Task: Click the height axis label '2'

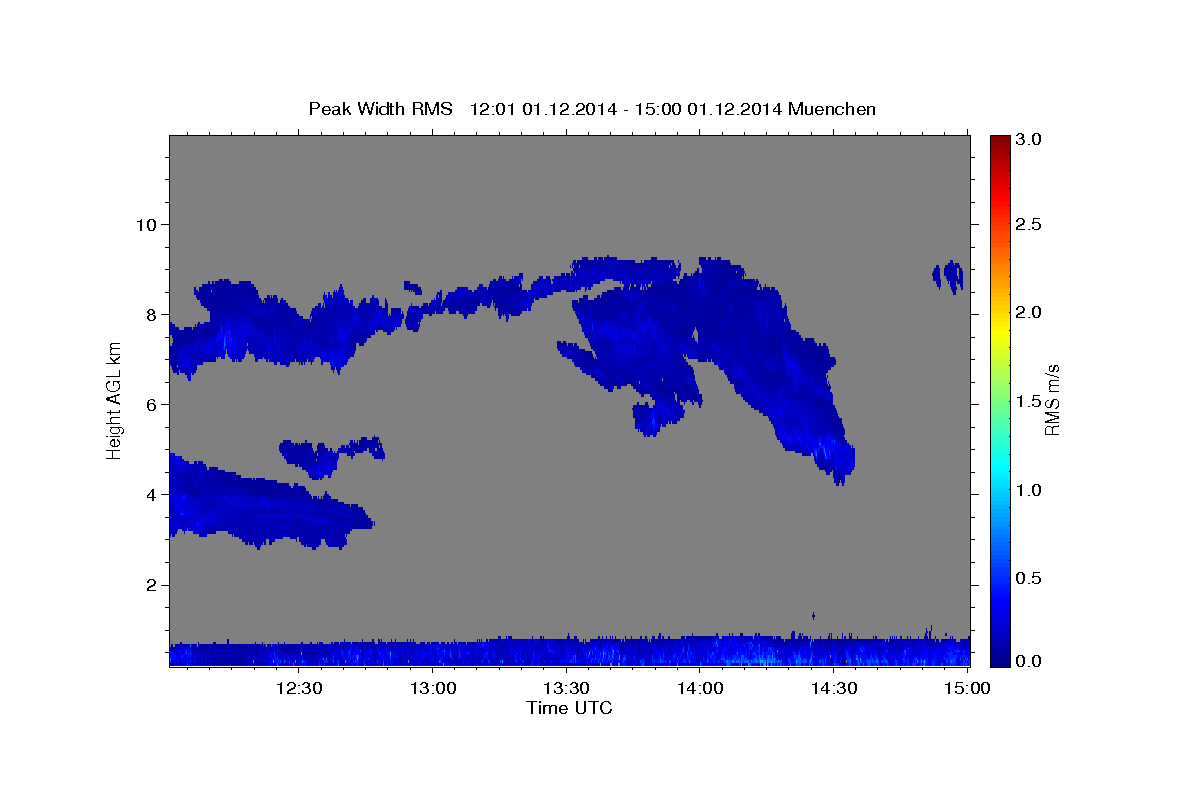Action: coord(150,585)
